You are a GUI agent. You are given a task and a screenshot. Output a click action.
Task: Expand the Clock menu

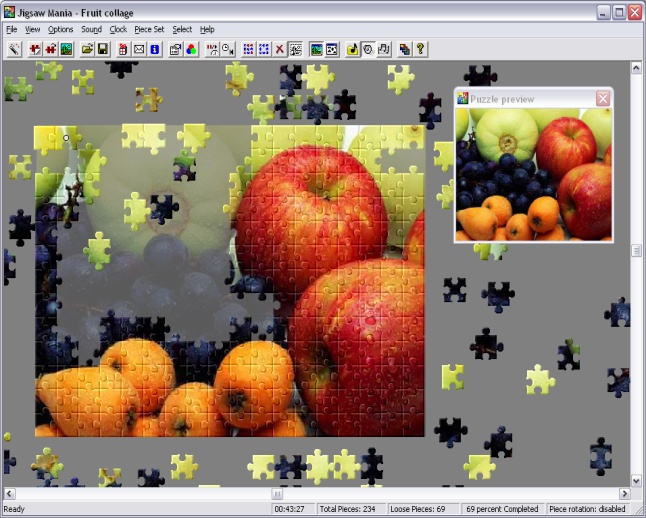[118, 29]
